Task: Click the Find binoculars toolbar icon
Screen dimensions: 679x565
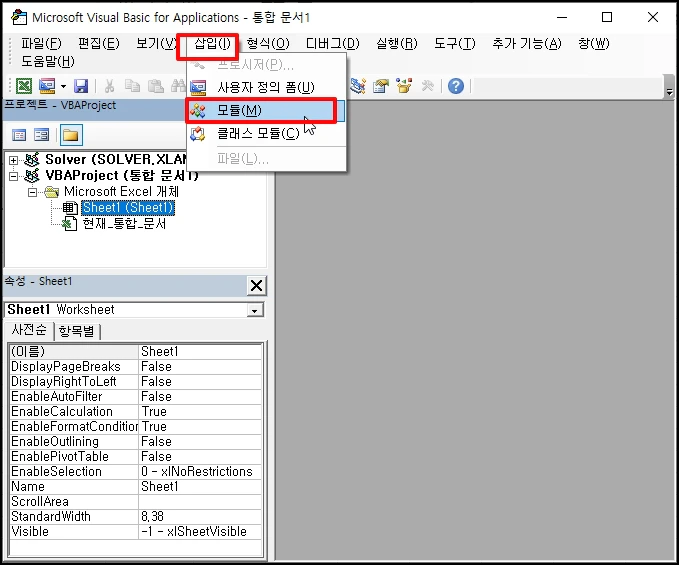Action: click(x=178, y=86)
